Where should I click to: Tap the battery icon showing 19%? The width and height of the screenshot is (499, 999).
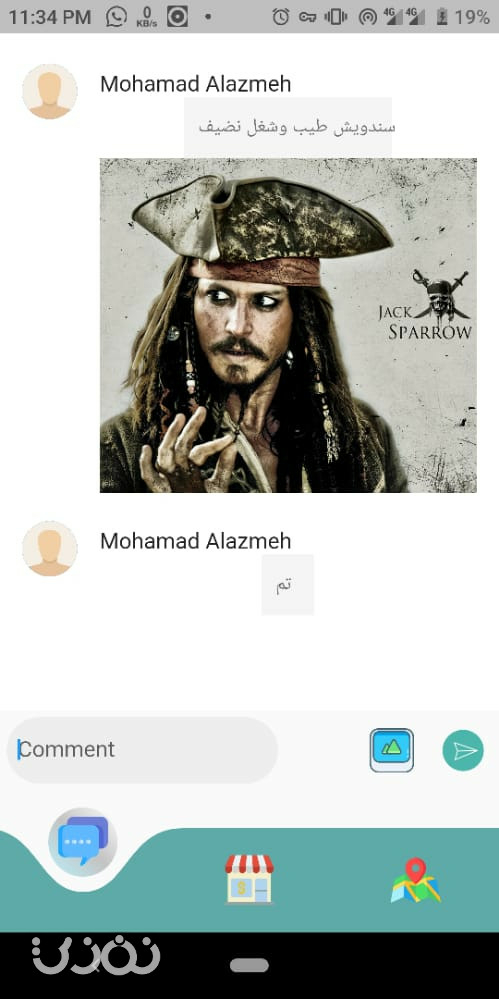pyautogui.click(x=442, y=17)
